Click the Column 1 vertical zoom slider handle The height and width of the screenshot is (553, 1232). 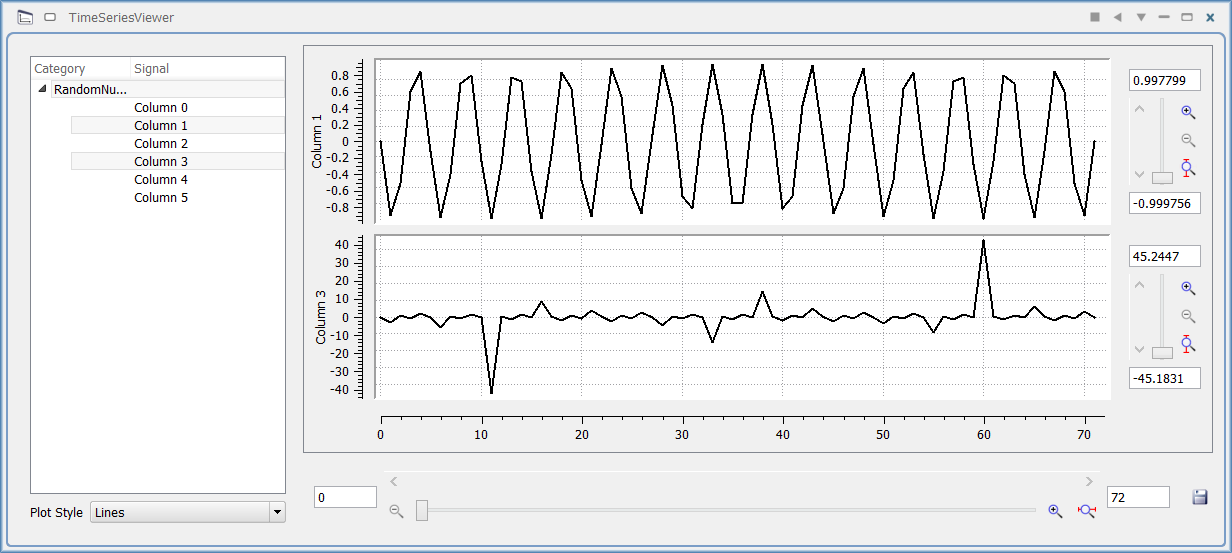(x=1162, y=177)
